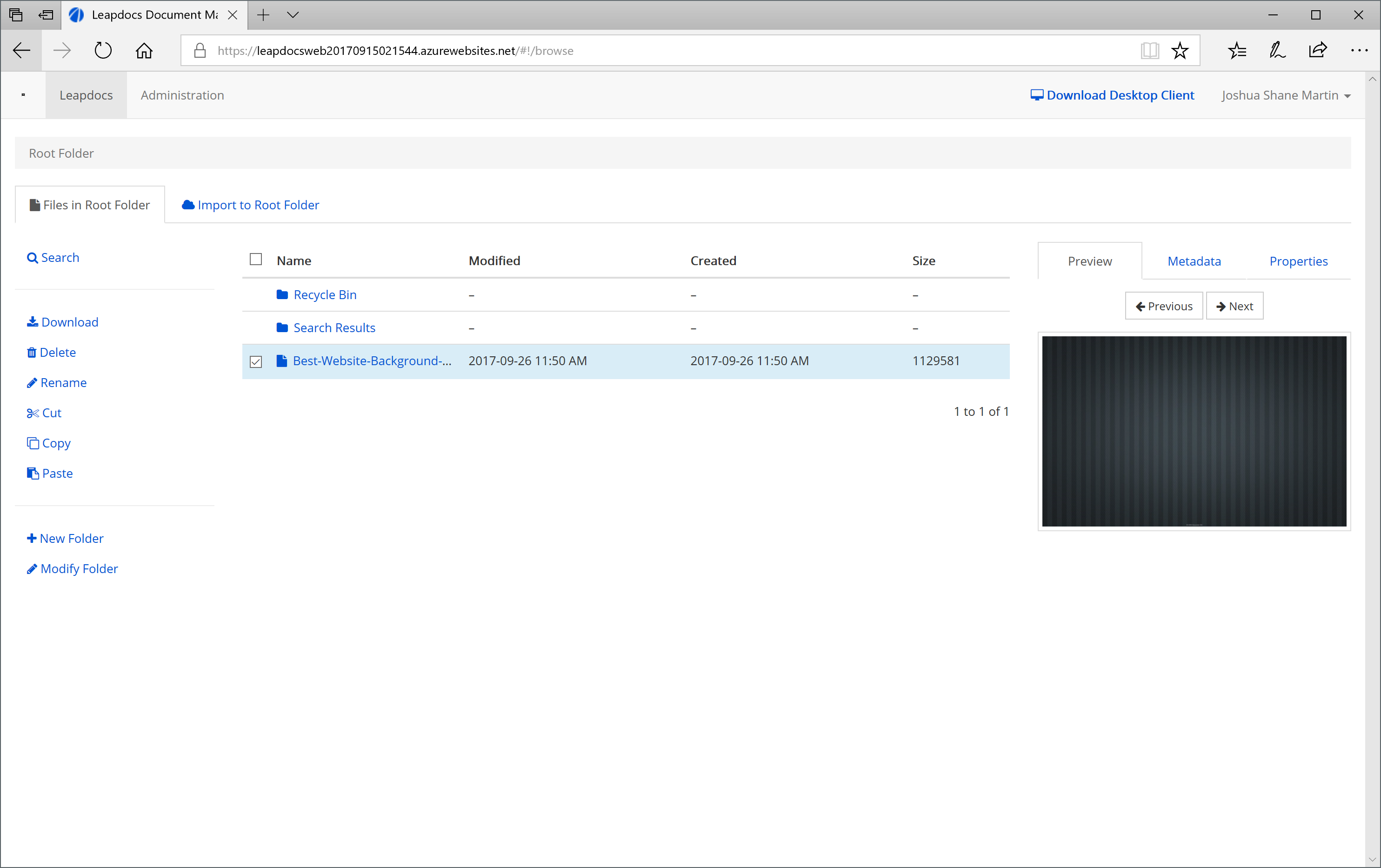
Task: Select Files in Root Folder tab
Action: click(x=90, y=205)
